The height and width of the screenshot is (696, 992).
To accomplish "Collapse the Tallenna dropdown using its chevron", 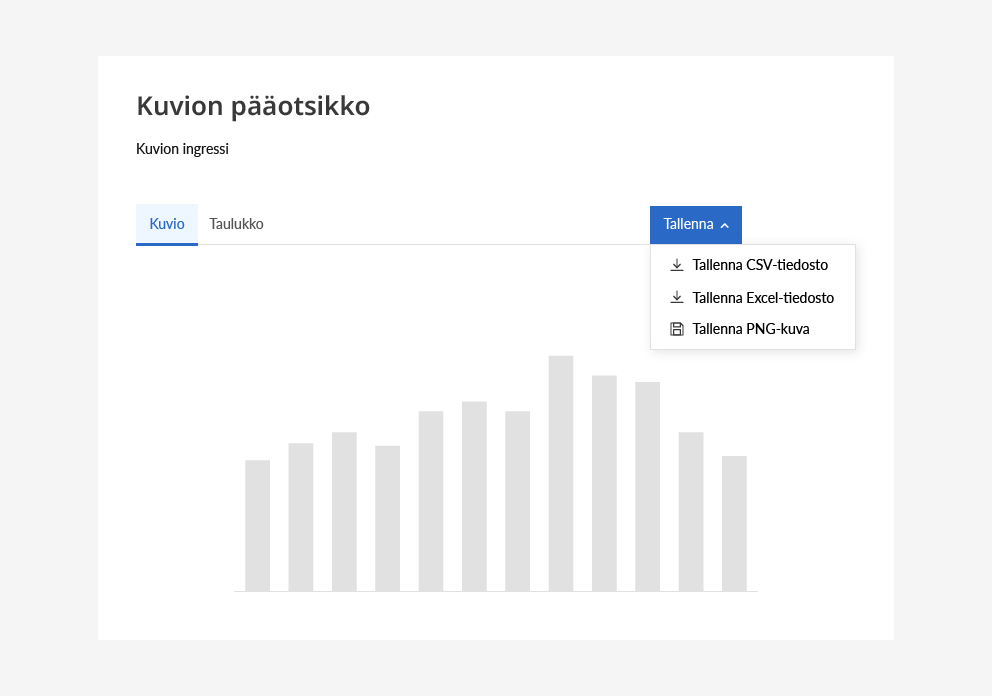I will coord(725,225).
